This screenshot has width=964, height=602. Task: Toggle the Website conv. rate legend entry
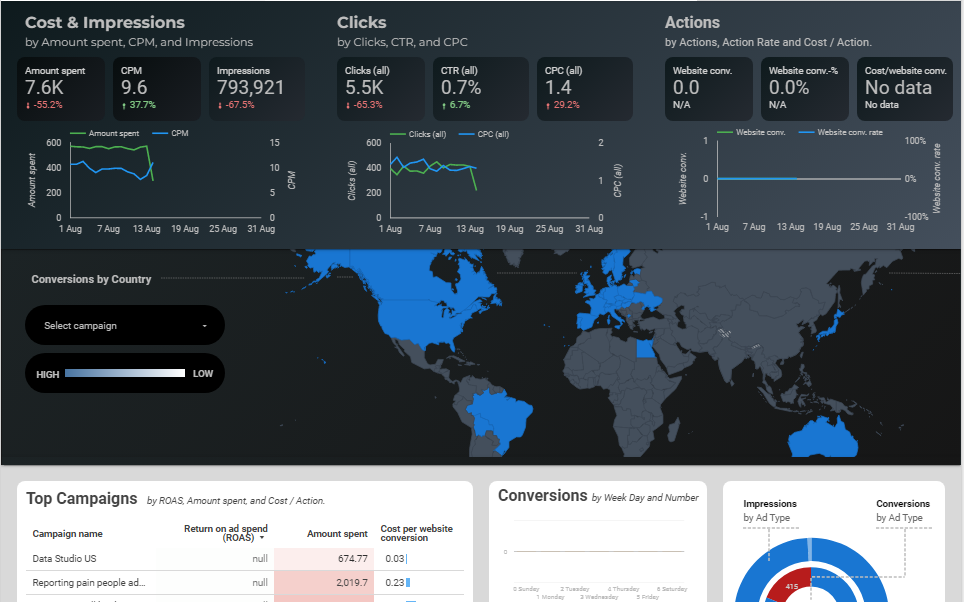840,132
